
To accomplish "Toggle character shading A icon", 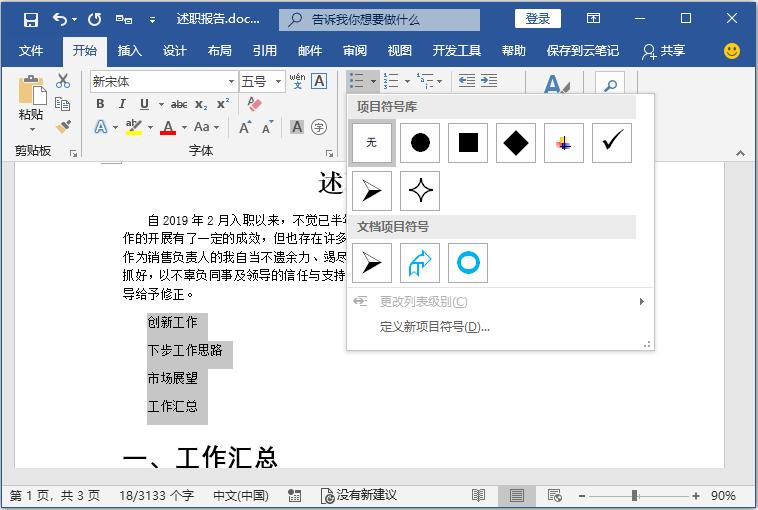I will coord(297,127).
